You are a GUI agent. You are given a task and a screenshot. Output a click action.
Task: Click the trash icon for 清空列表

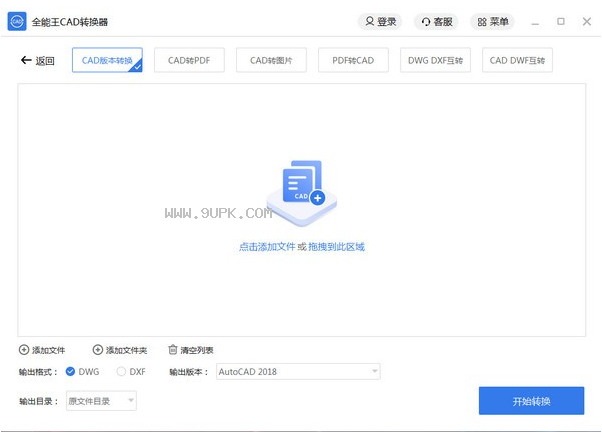tap(173, 349)
